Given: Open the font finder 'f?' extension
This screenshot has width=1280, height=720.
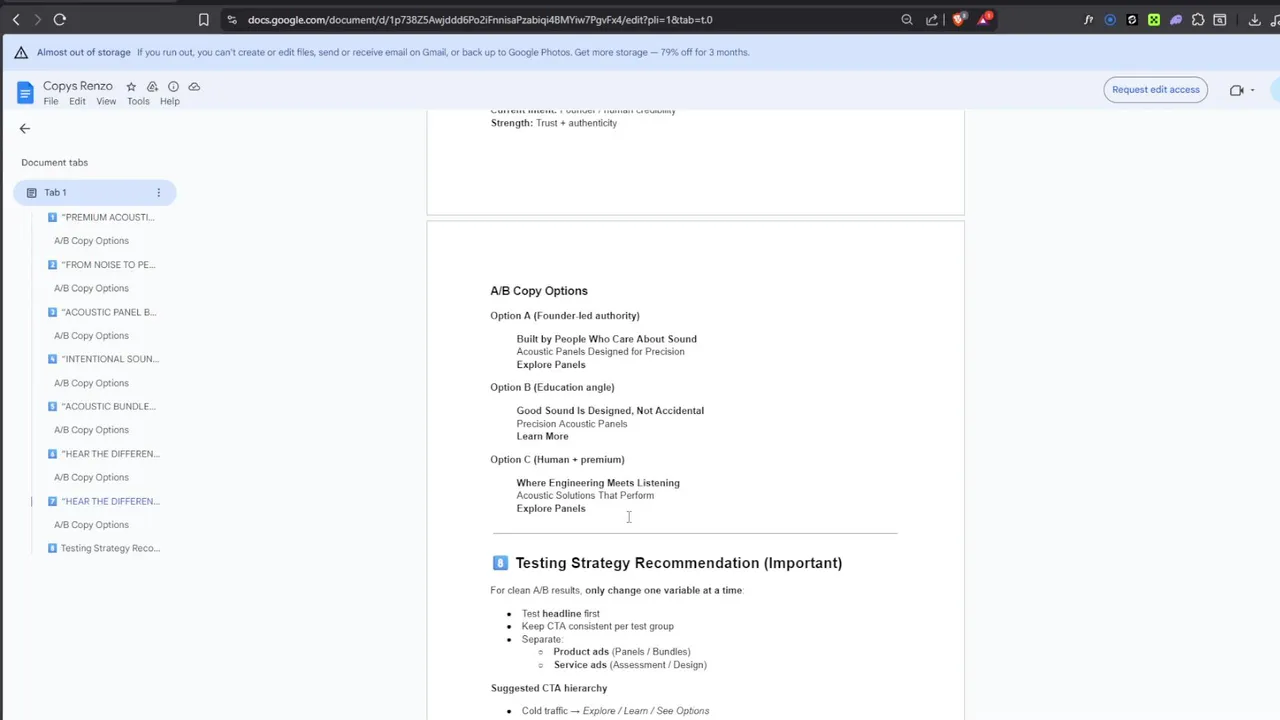Looking at the screenshot, I should point(1089,19).
